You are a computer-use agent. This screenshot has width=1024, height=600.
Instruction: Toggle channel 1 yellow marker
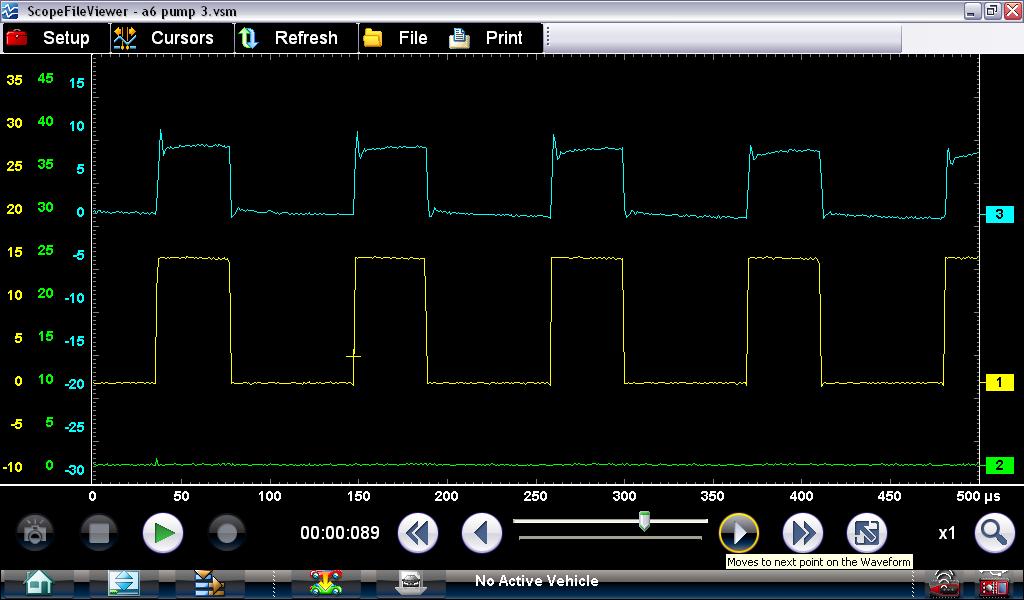pyautogui.click(x=999, y=383)
